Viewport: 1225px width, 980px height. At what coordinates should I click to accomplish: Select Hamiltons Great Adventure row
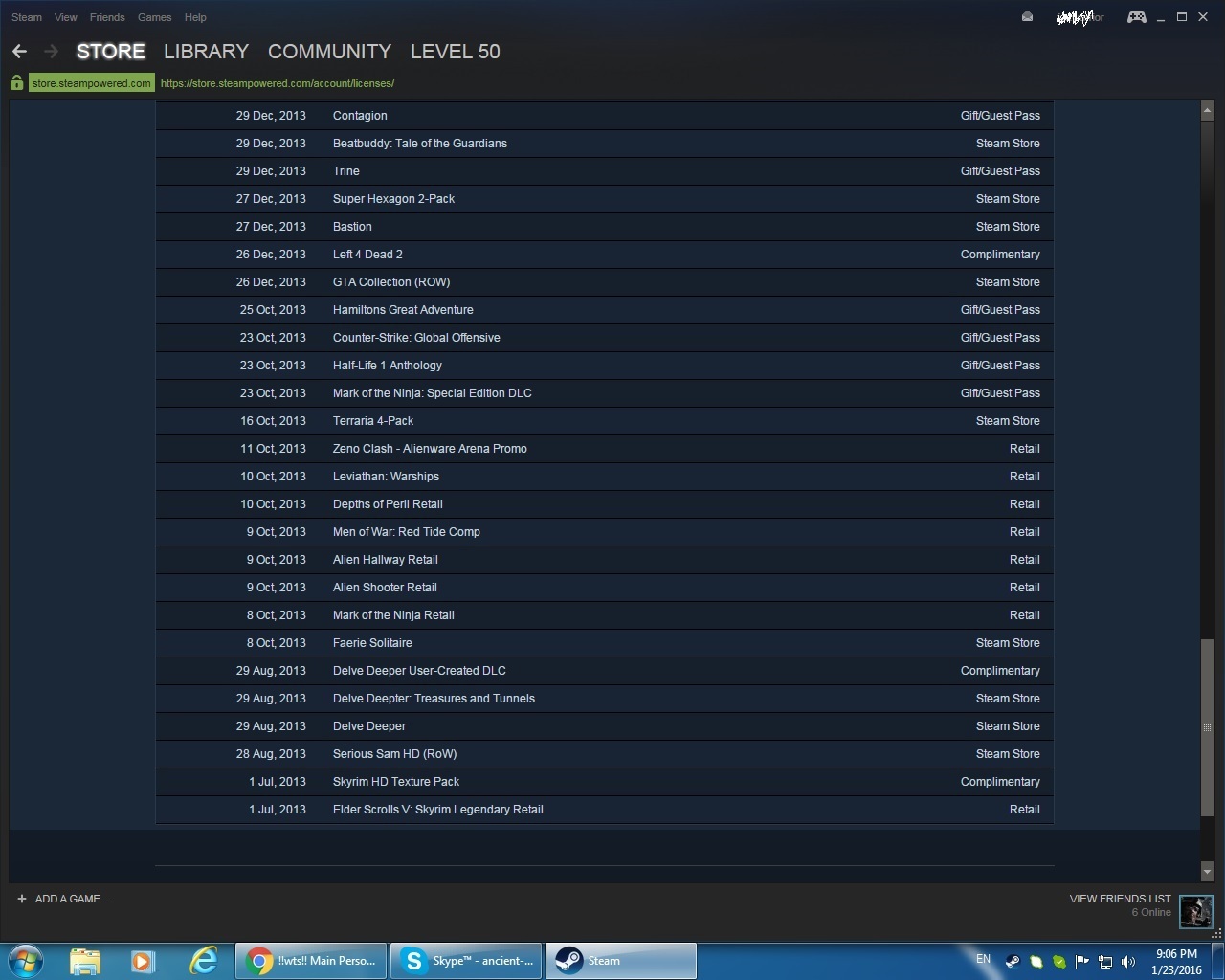604,310
